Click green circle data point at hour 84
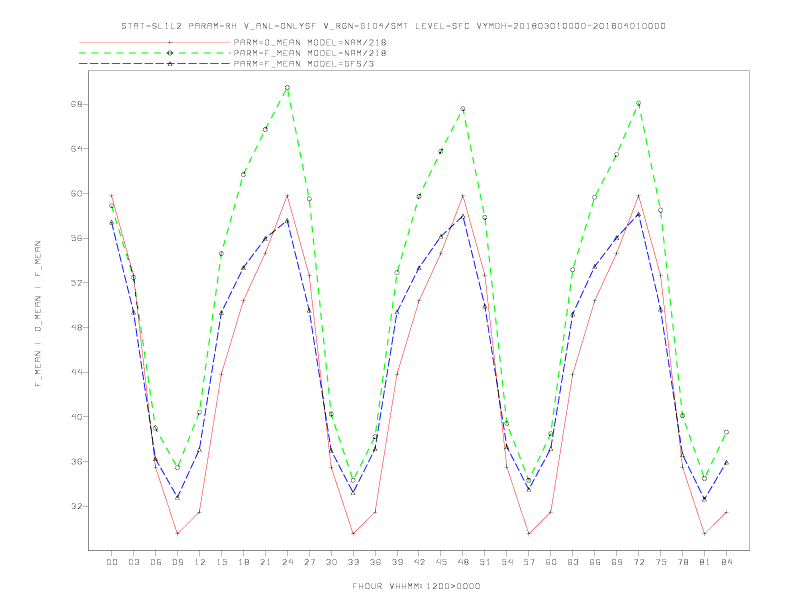 pos(726,432)
